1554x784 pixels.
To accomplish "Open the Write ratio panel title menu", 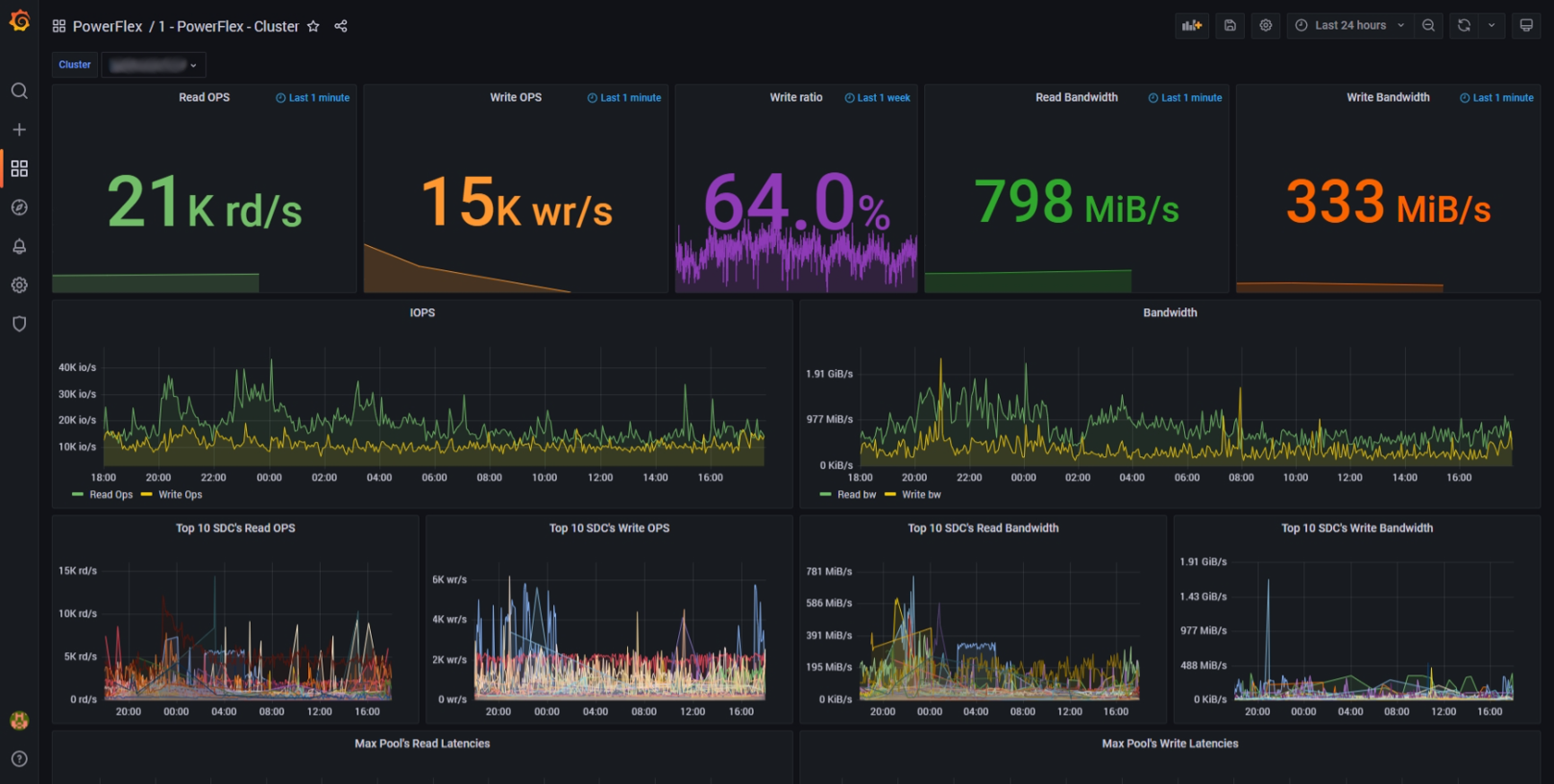I will click(x=796, y=97).
